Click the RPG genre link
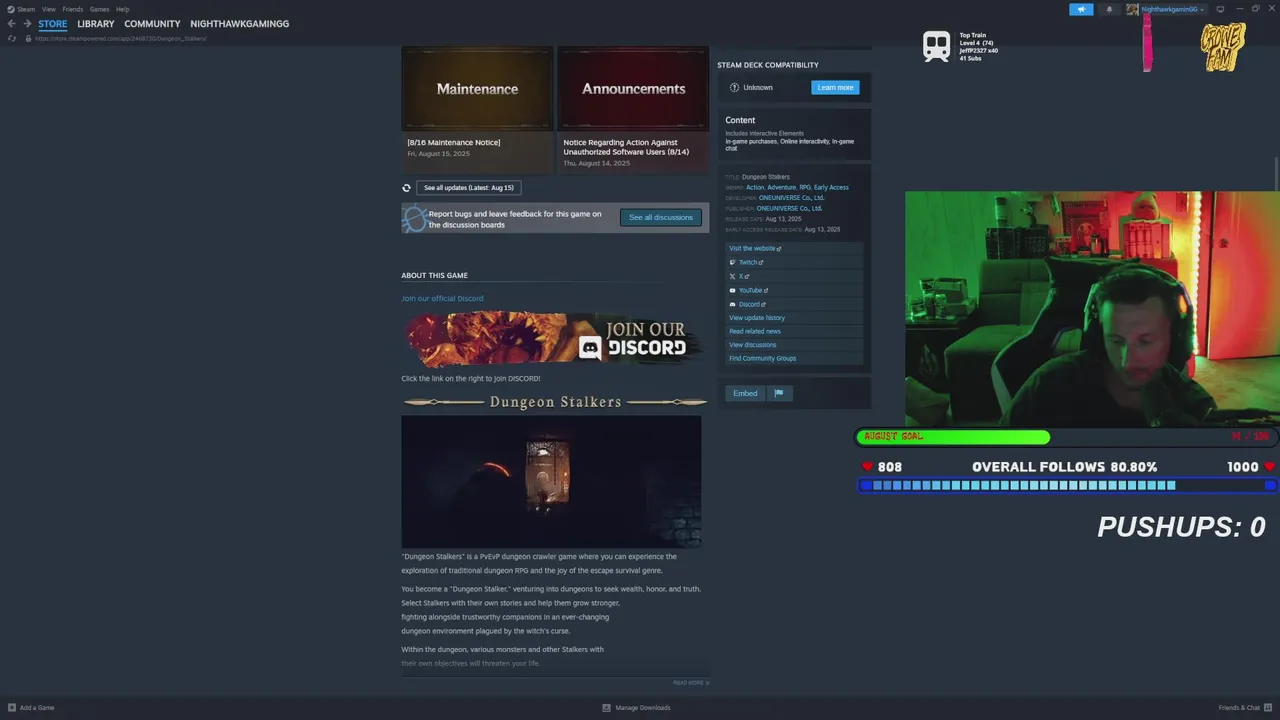Image resolution: width=1280 pixels, height=720 pixels. click(805, 188)
